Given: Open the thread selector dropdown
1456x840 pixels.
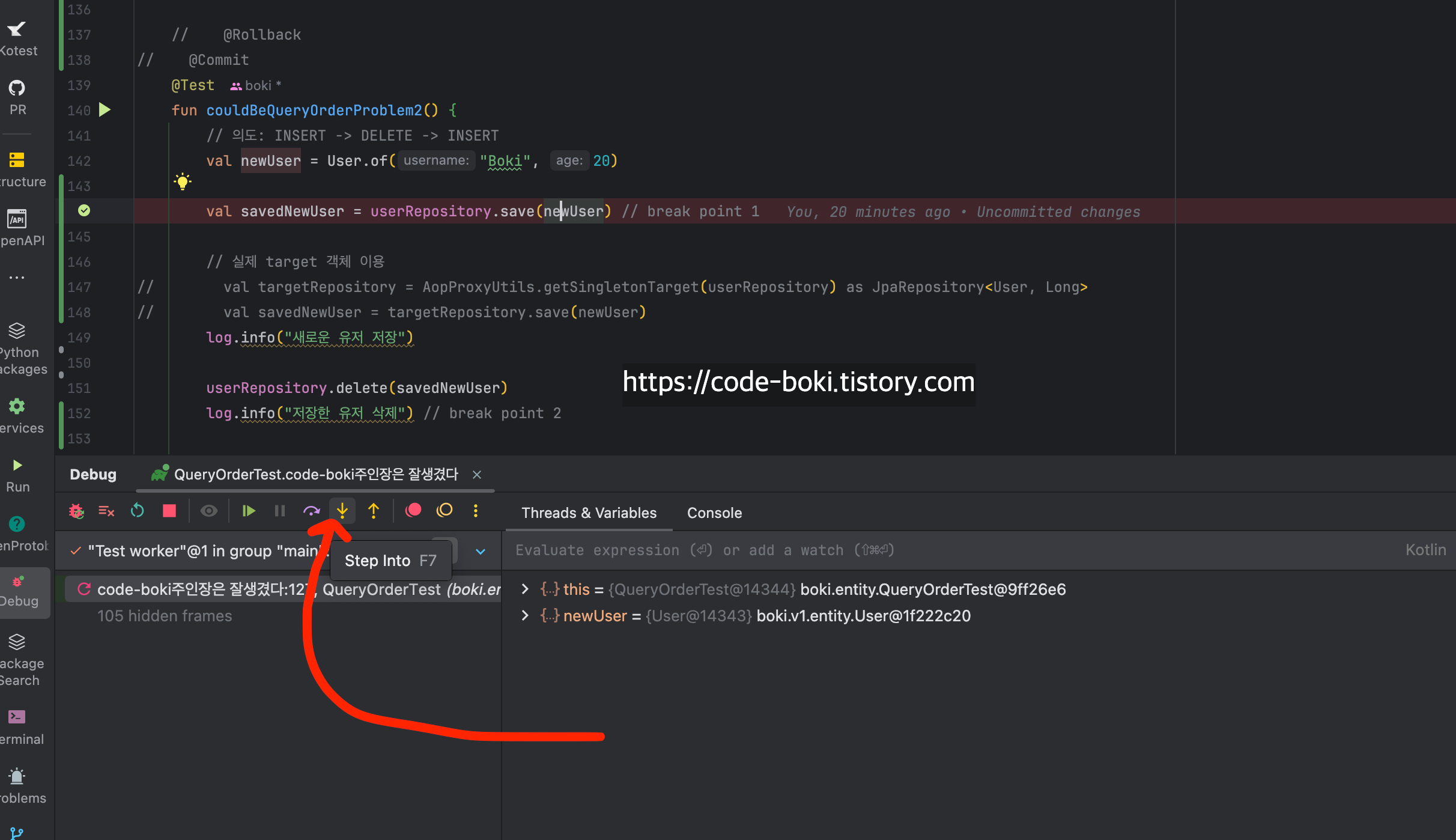Looking at the screenshot, I should tap(481, 551).
